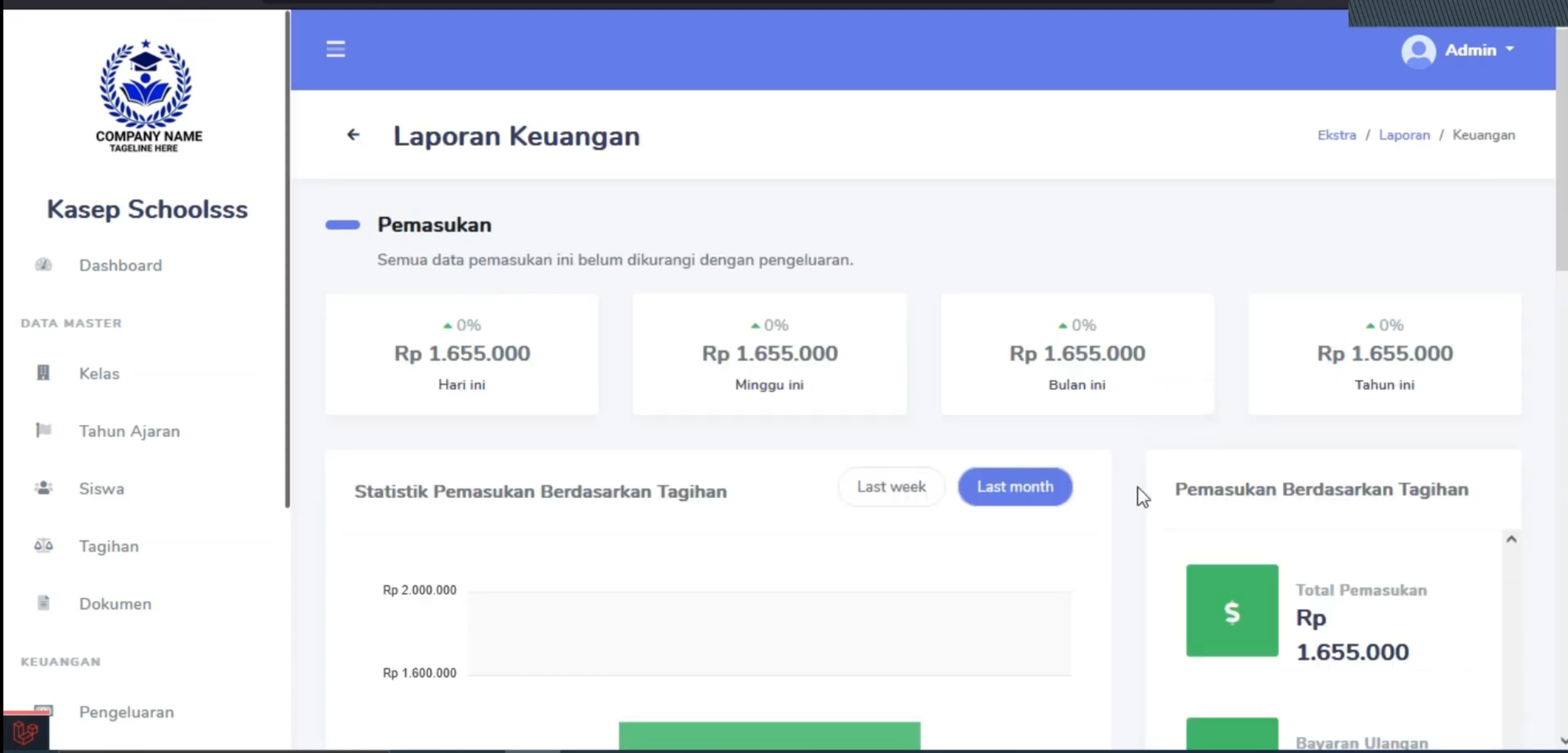Screen dimensions: 1568x753
Task: Click the Kasep Schoolsss title
Action: tap(147, 210)
